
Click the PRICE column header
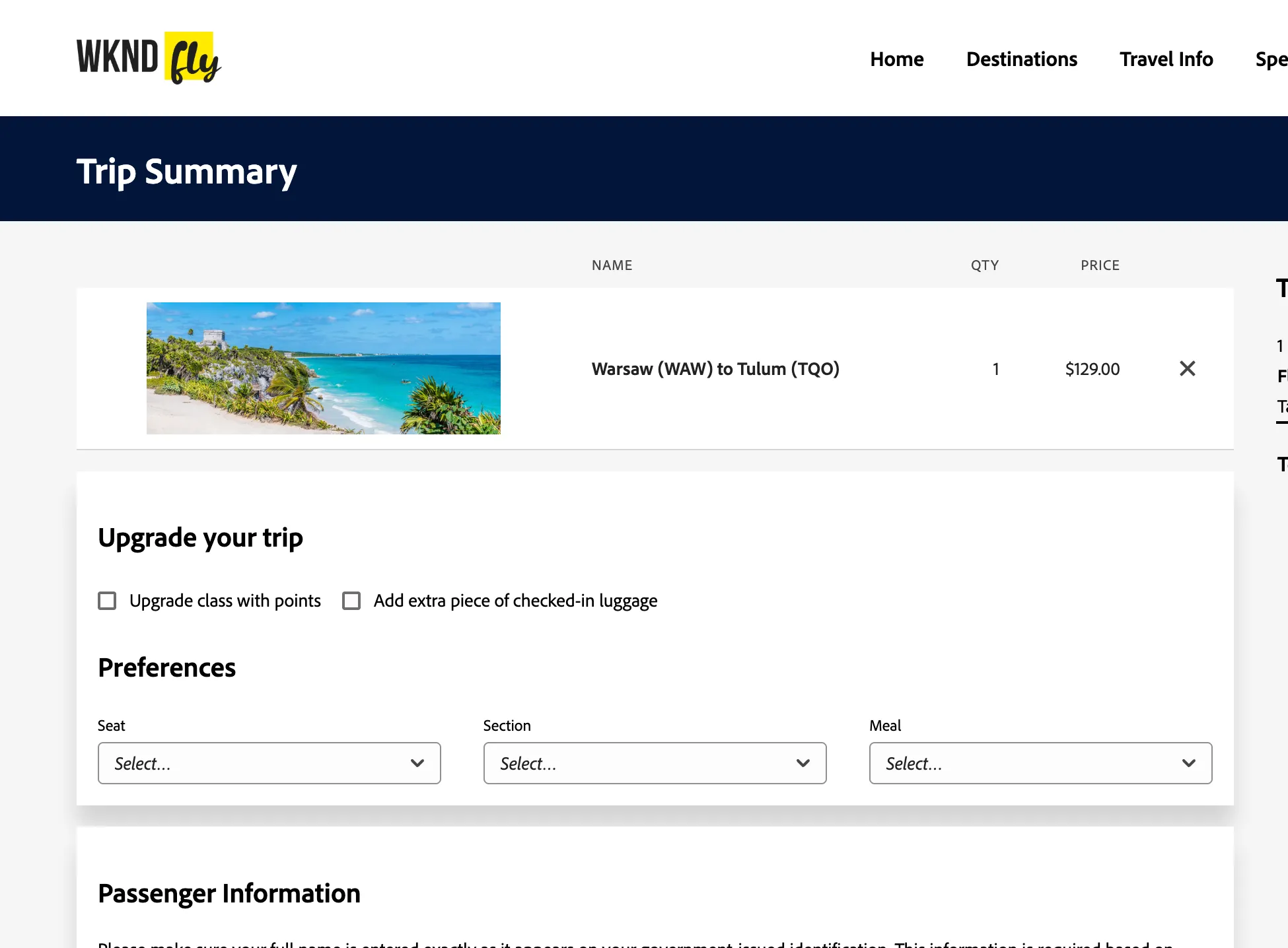pos(1100,265)
